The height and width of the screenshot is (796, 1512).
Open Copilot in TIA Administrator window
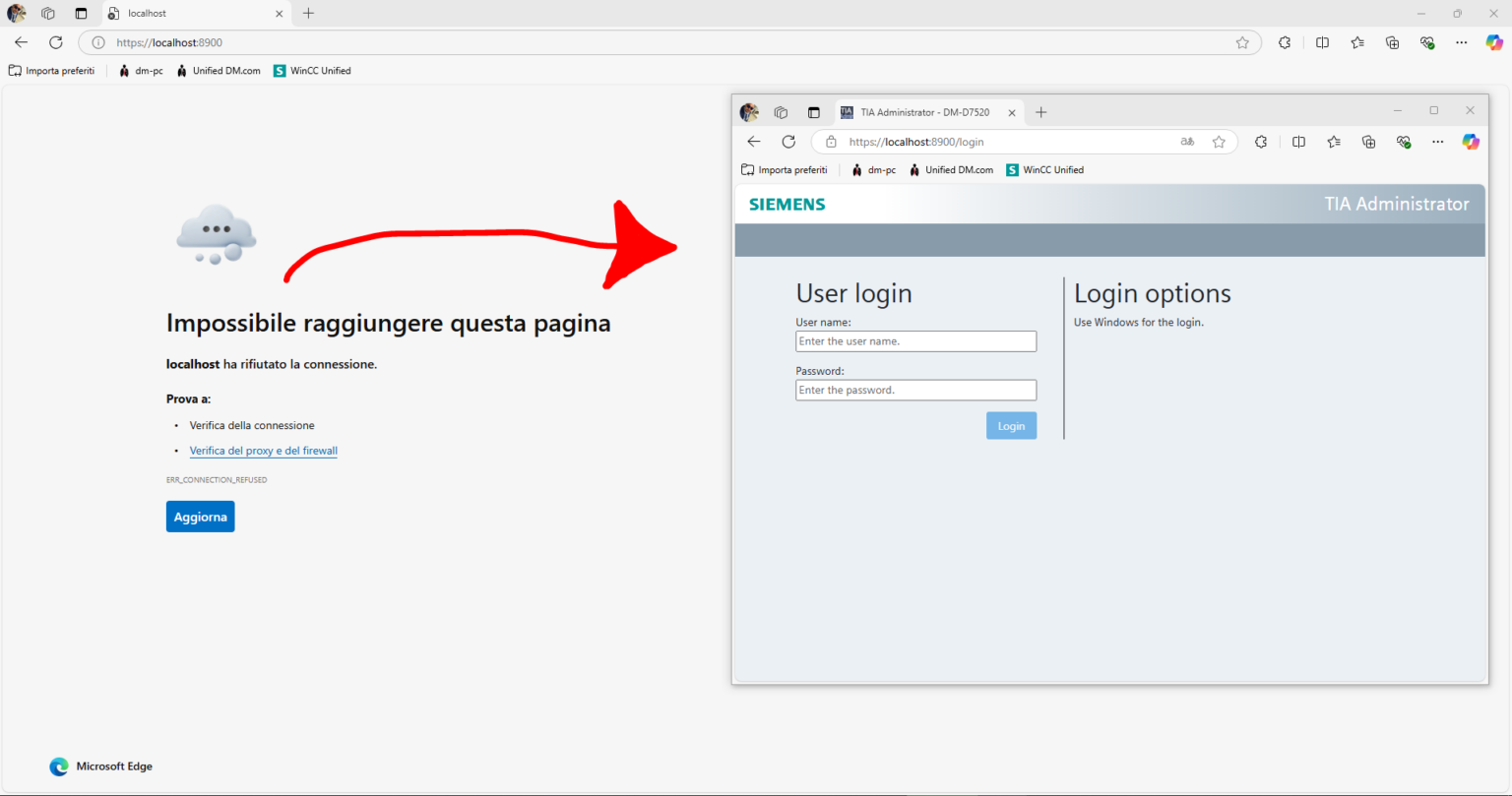coord(1471,142)
